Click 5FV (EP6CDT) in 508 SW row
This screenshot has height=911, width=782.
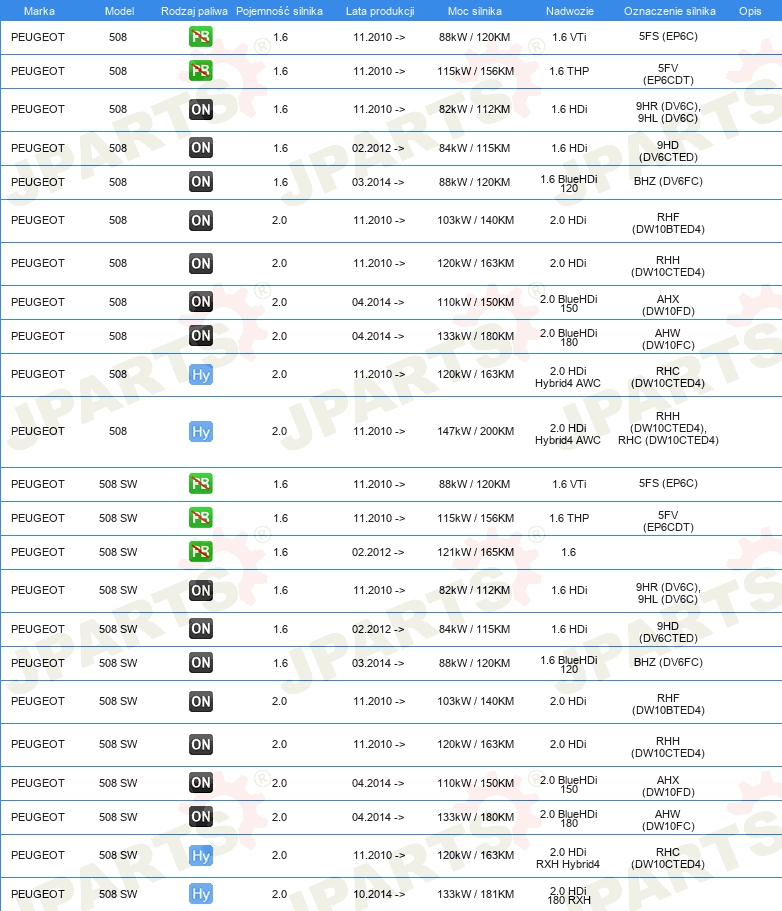coord(668,521)
